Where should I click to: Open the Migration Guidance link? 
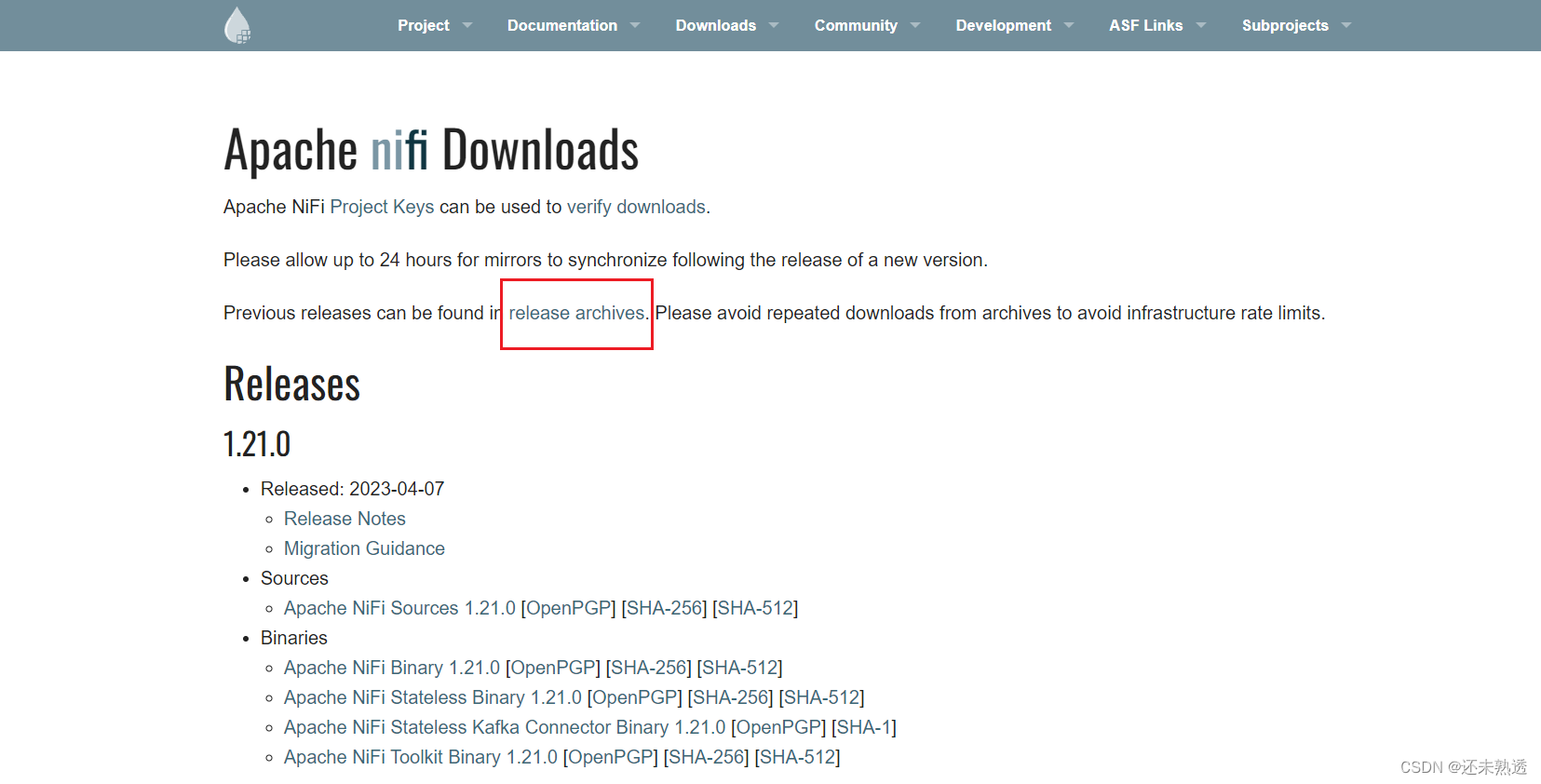coord(364,548)
